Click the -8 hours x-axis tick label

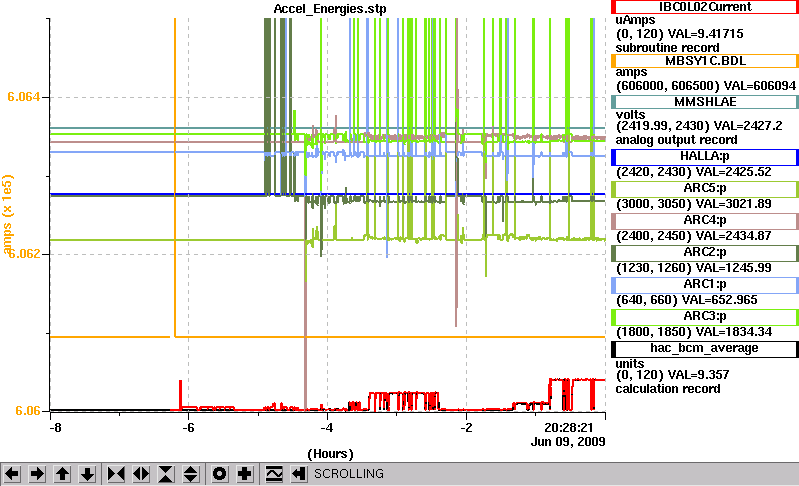(55, 428)
